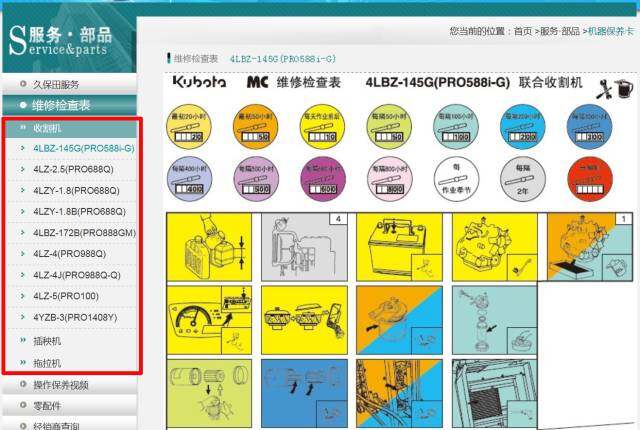Open the fuel tank refill thumbnail
The width and height of the screenshot is (640, 430).
click(x=209, y=247)
